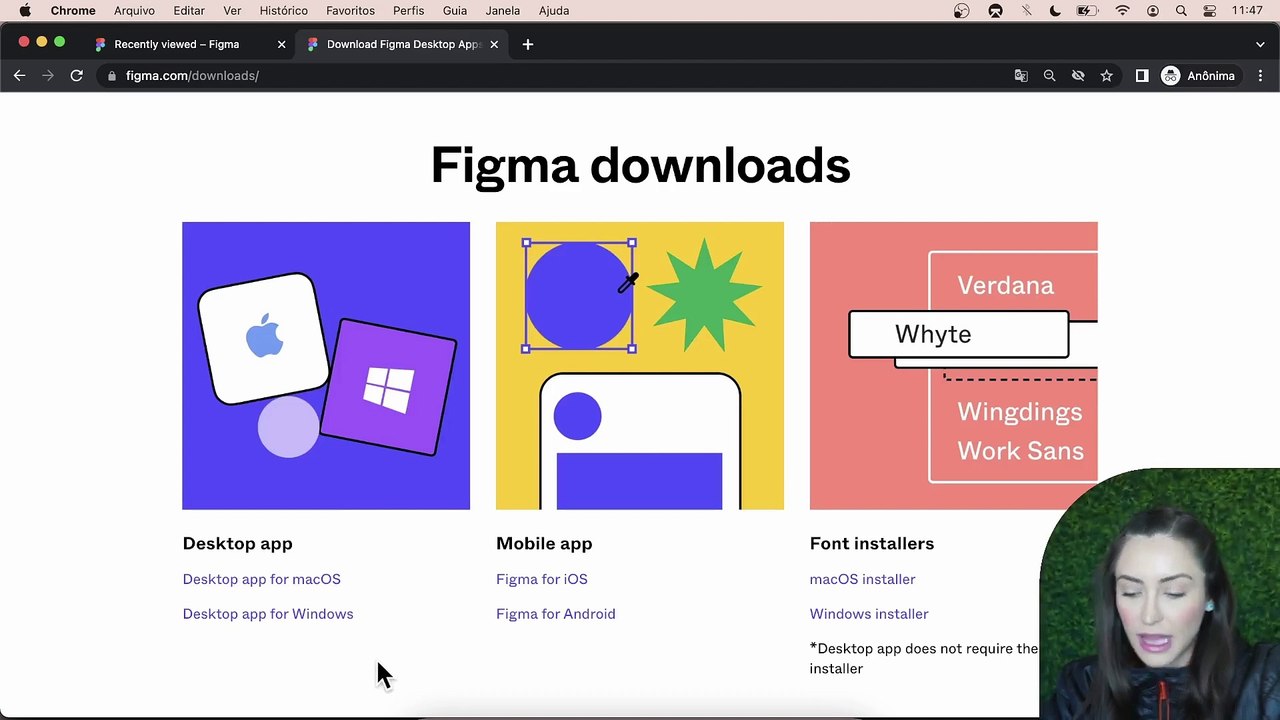The height and width of the screenshot is (720, 1280).
Task: Close the Download Figma Desktop App tab
Action: click(494, 44)
